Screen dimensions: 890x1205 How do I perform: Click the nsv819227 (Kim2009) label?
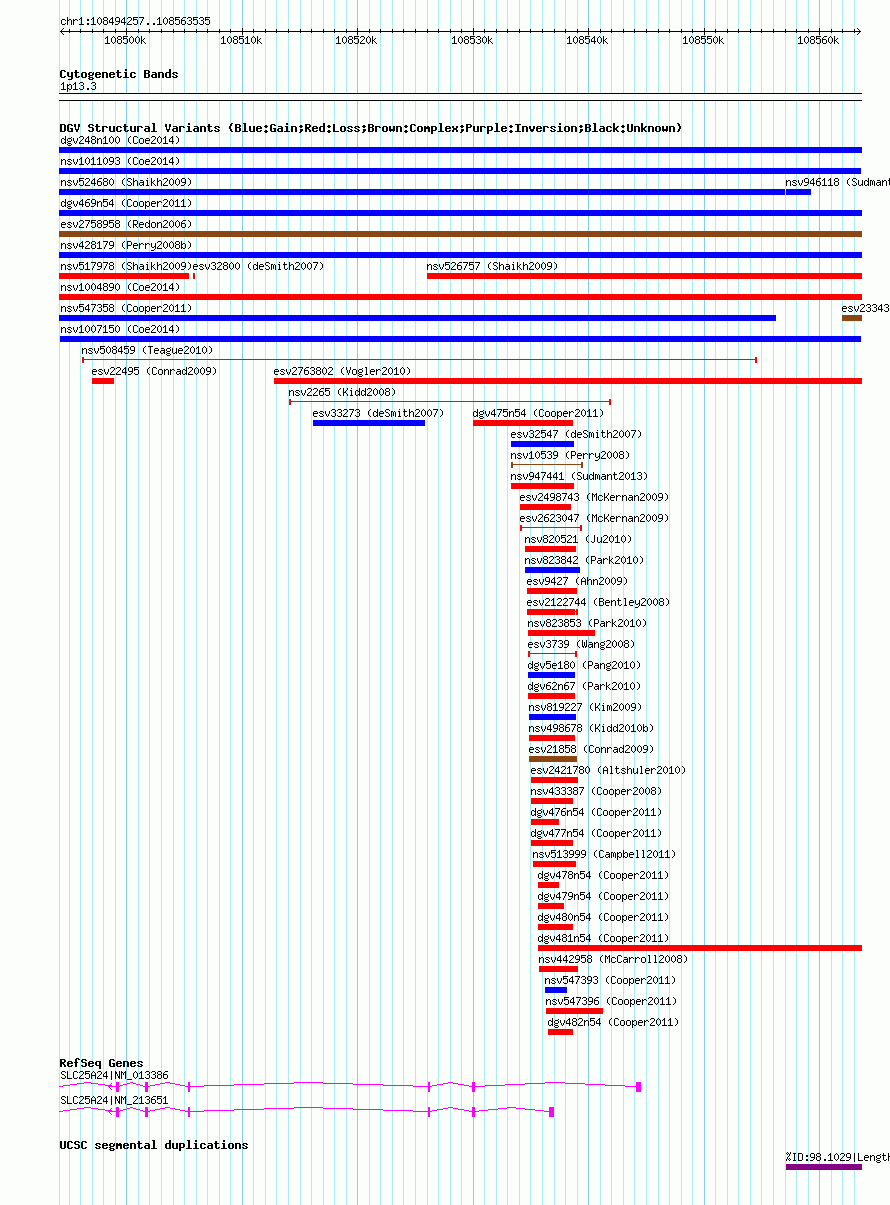(x=585, y=707)
